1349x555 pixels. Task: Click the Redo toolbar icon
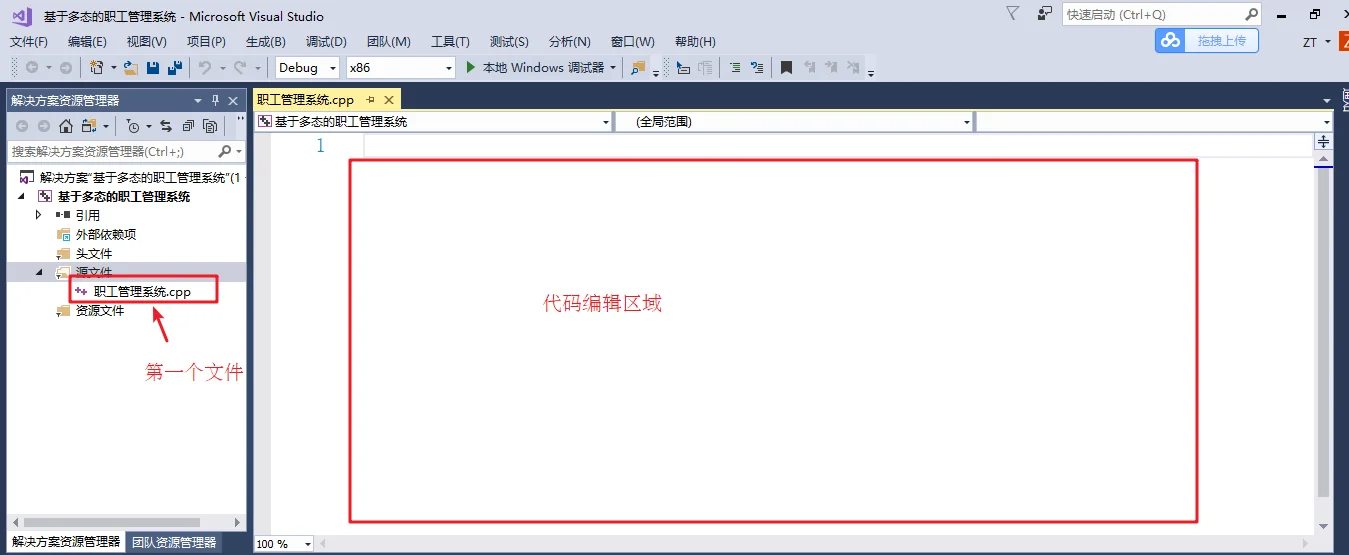click(239, 67)
